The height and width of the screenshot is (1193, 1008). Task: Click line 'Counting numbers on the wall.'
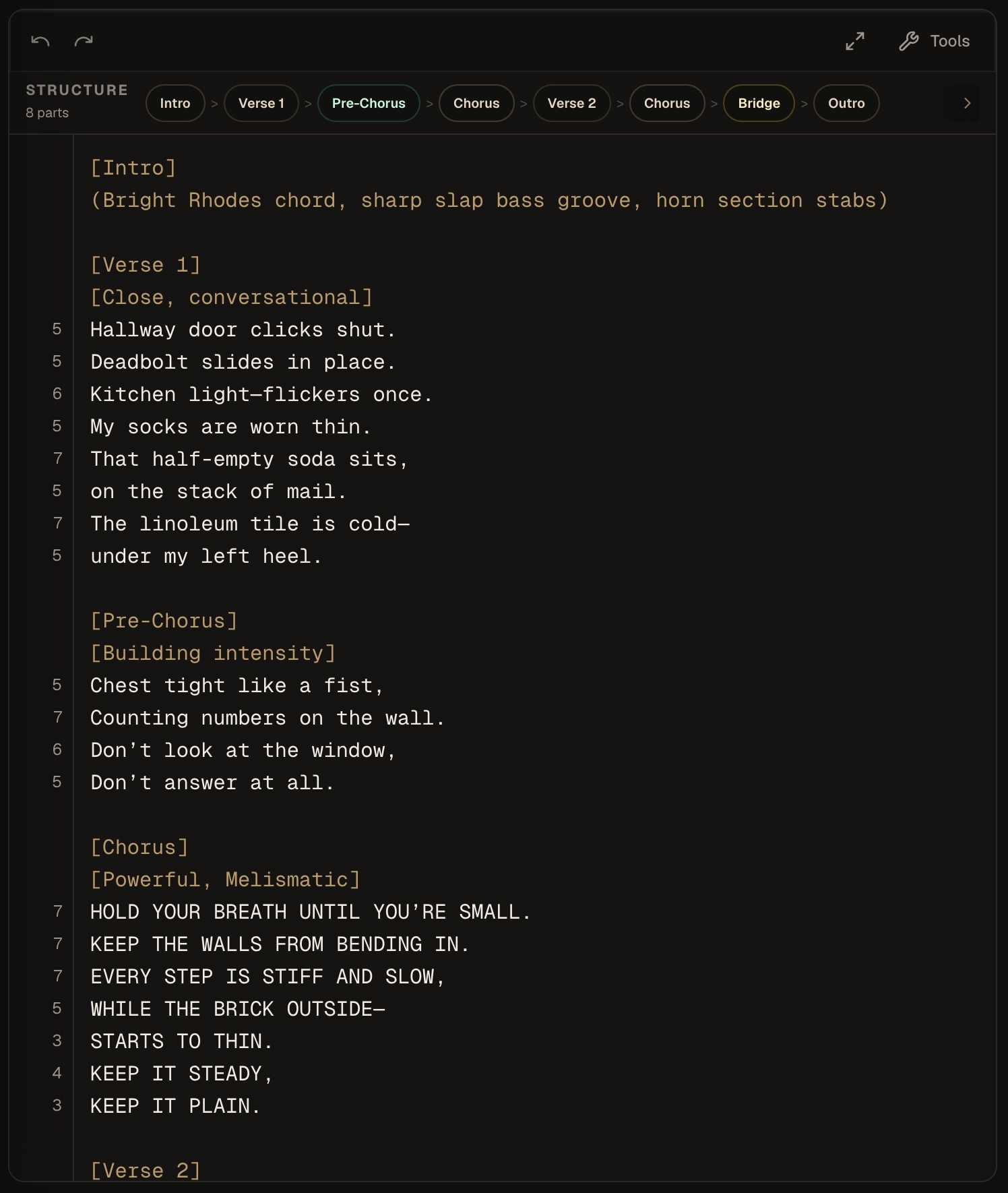click(x=268, y=718)
